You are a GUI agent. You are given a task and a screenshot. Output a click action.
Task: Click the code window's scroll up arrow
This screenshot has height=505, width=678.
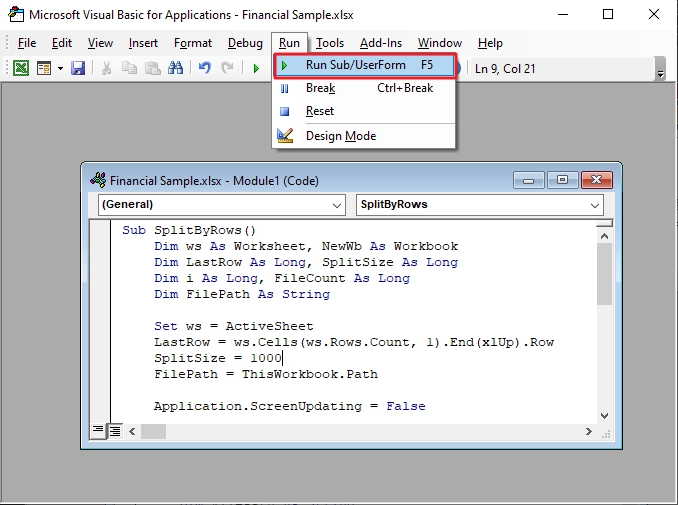pos(604,236)
